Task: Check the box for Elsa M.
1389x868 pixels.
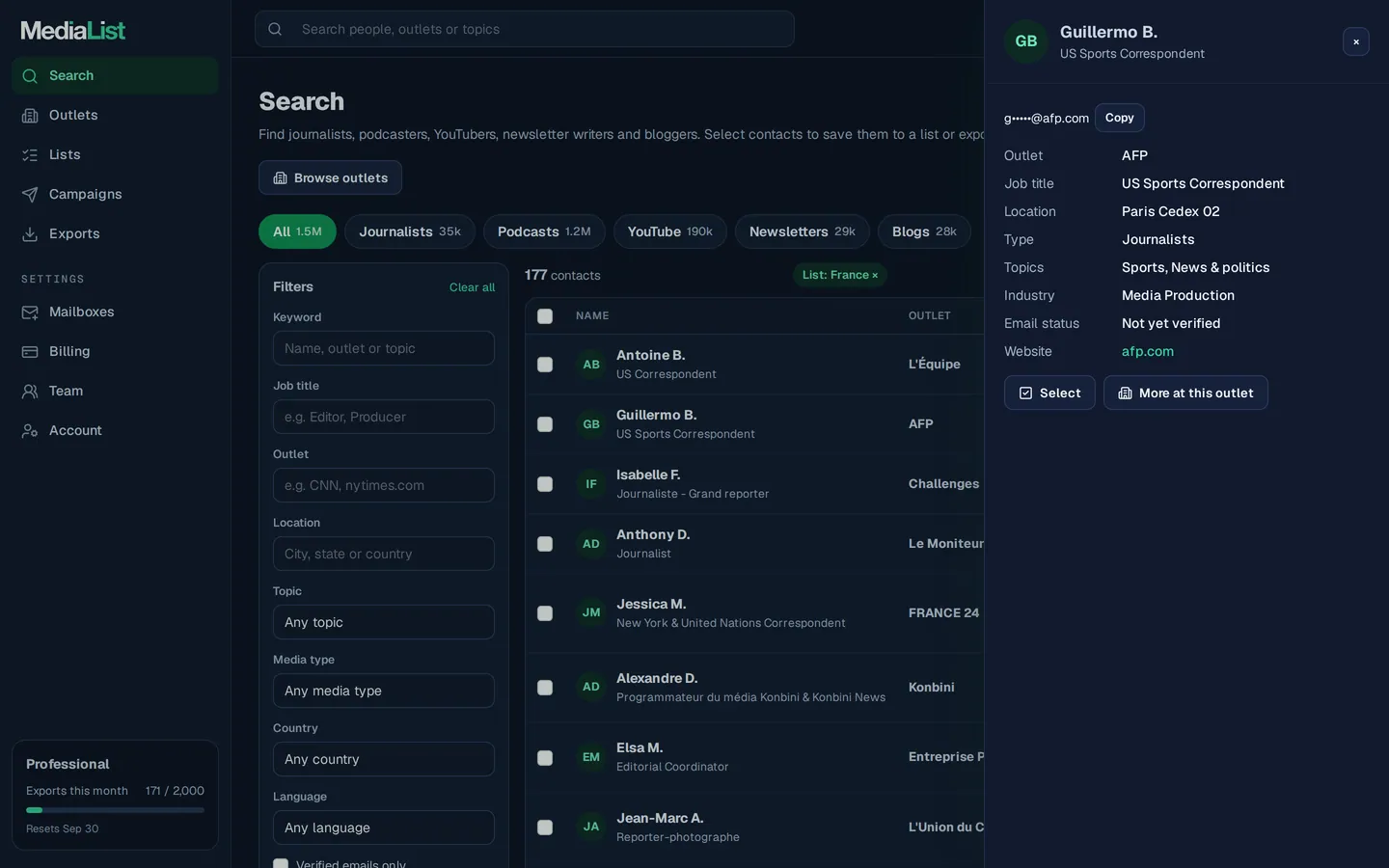Action: (x=545, y=758)
